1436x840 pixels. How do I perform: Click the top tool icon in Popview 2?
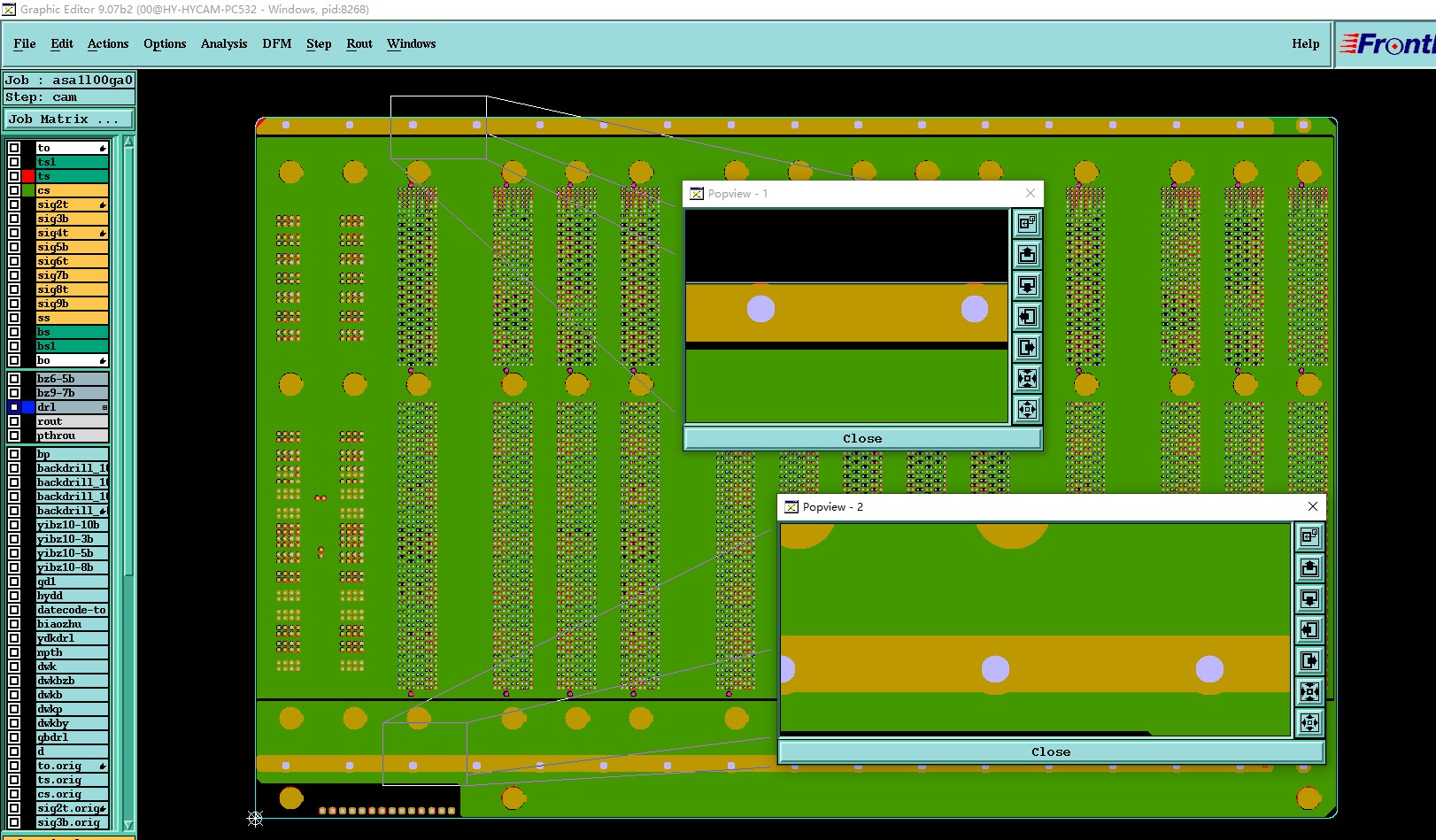click(1309, 537)
